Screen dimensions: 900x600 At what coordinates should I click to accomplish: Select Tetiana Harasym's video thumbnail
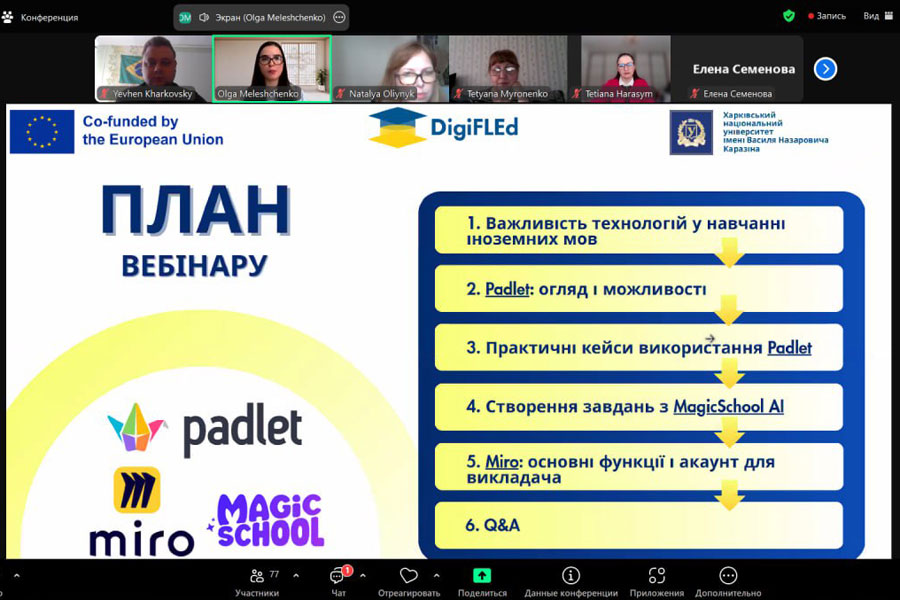coord(626,69)
